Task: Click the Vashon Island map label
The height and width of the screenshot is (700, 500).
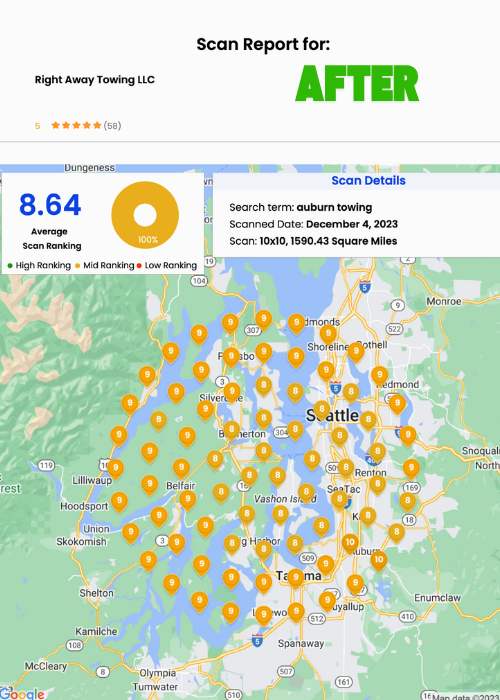Action: (285, 499)
